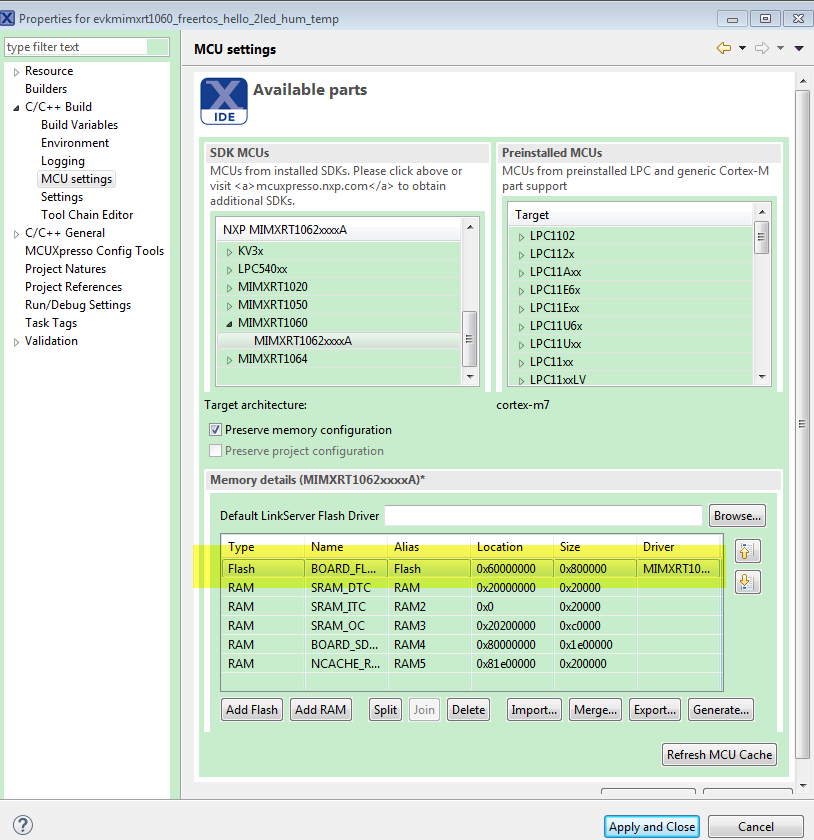Click Apply and Close button
Screen dimensions: 814x840
(x=652, y=827)
